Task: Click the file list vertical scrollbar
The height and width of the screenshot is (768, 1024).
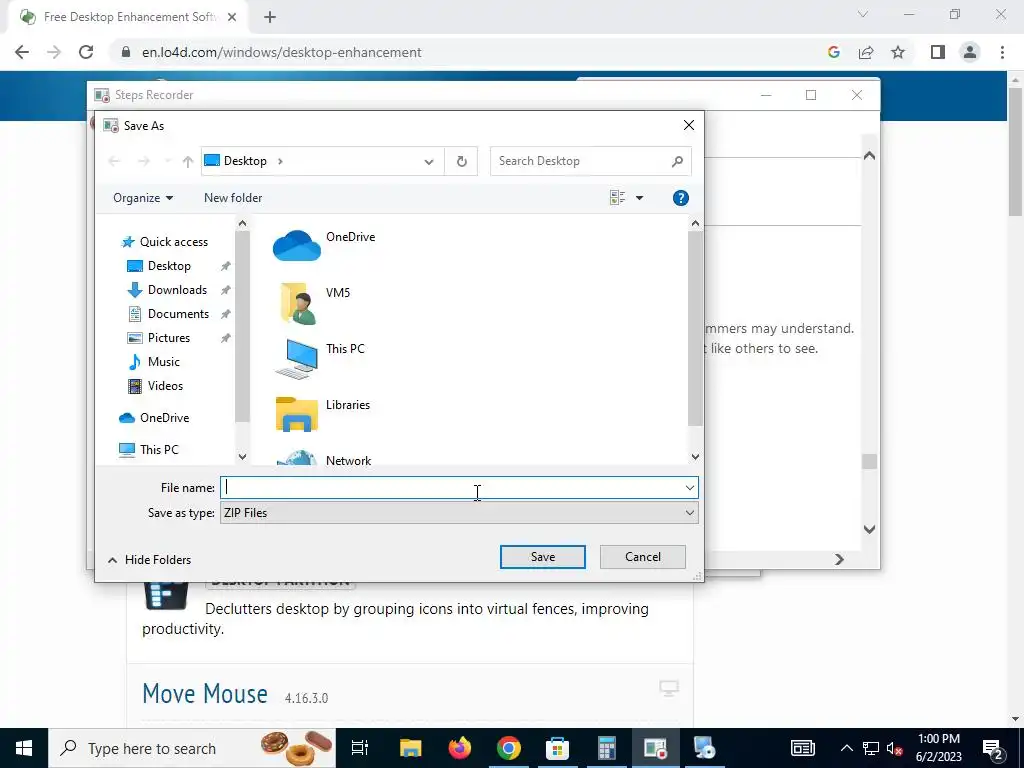Action: [x=695, y=328]
